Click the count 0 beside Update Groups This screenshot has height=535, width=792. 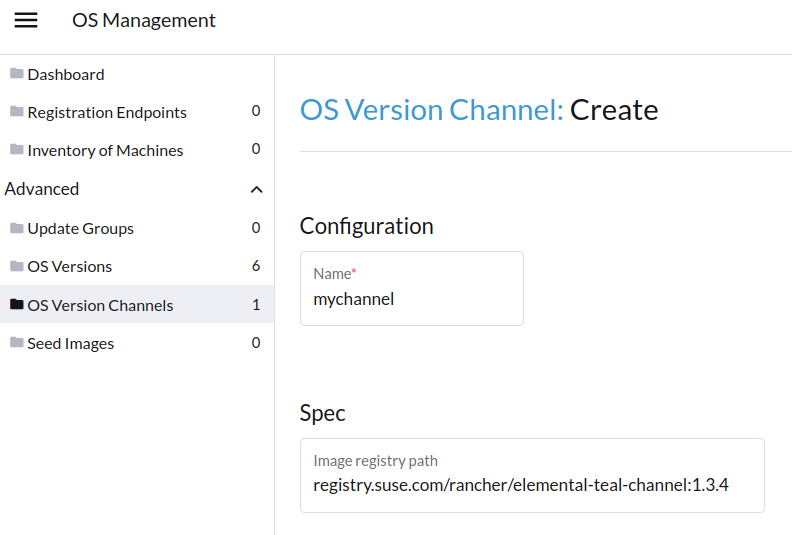(x=256, y=228)
